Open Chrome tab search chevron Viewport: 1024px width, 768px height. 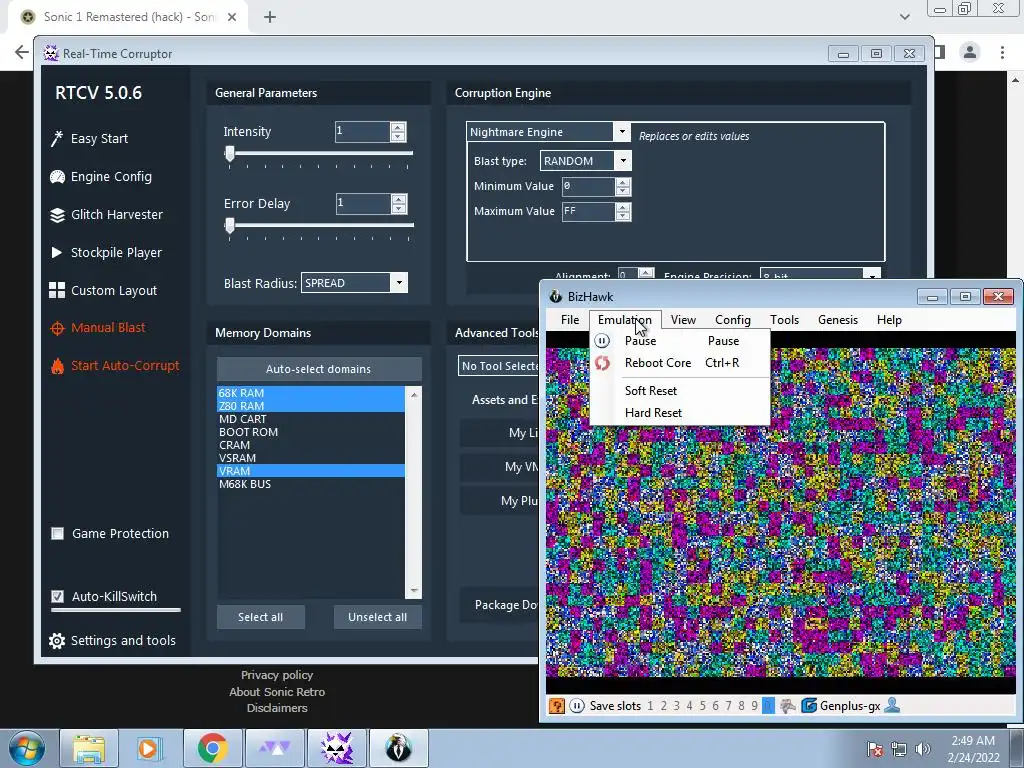pyautogui.click(x=904, y=17)
